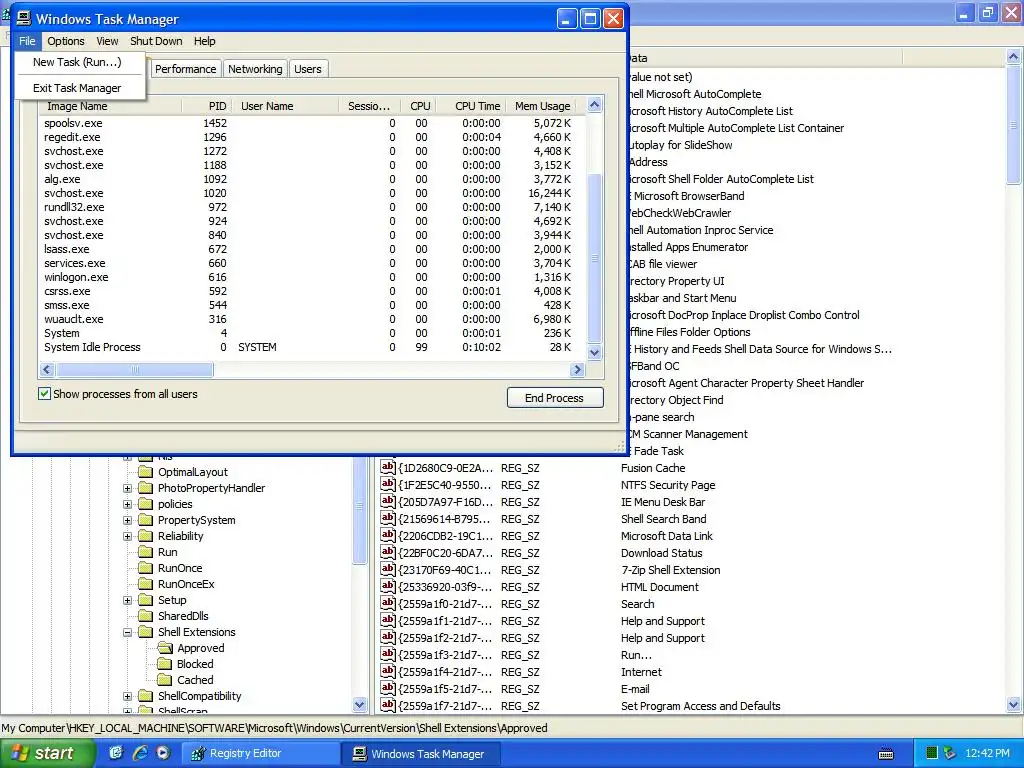Image resolution: width=1024 pixels, height=768 pixels.
Task: Click the keyboard icon in system tray
Action: 886,754
